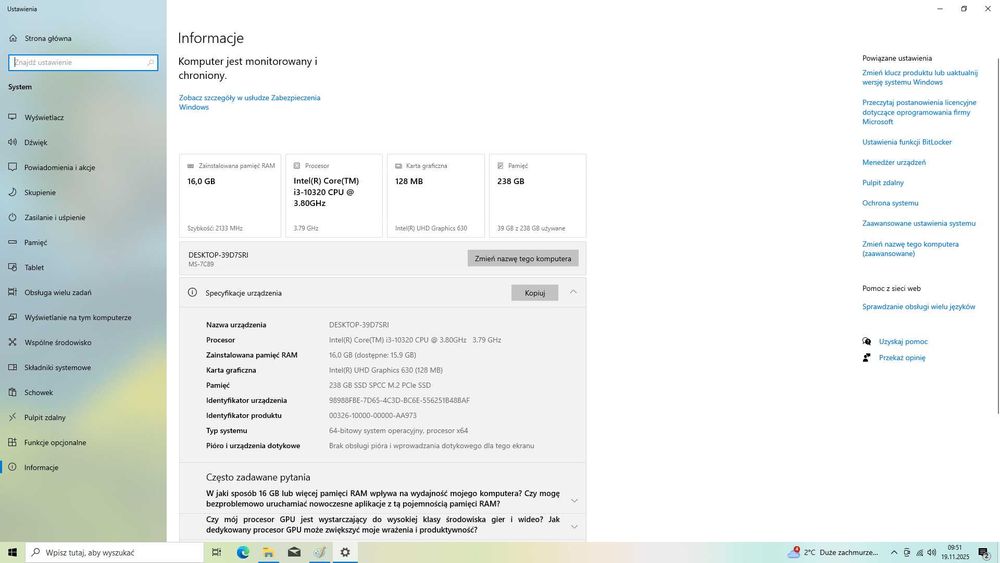The height and width of the screenshot is (563, 1000).
Task: Open the notification center icon
Action: pos(985,553)
